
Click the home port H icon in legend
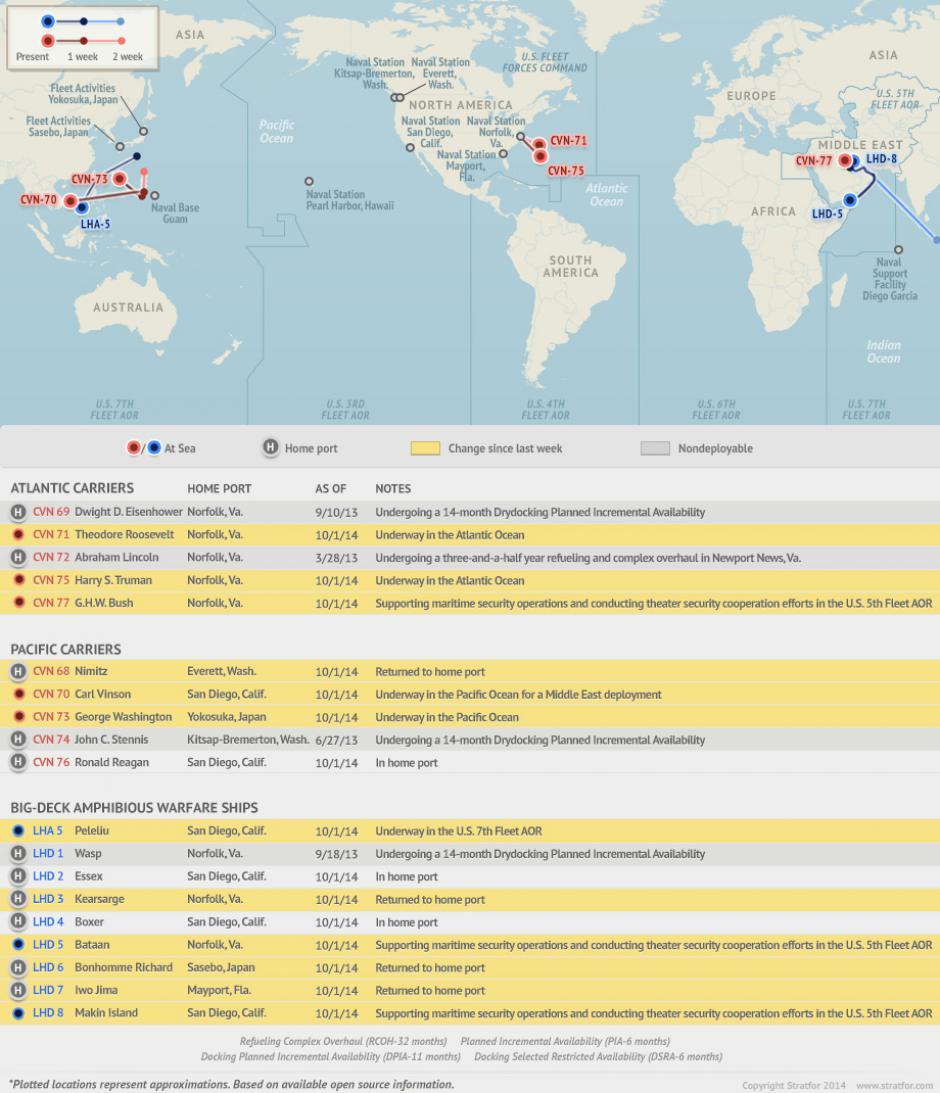[270, 448]
